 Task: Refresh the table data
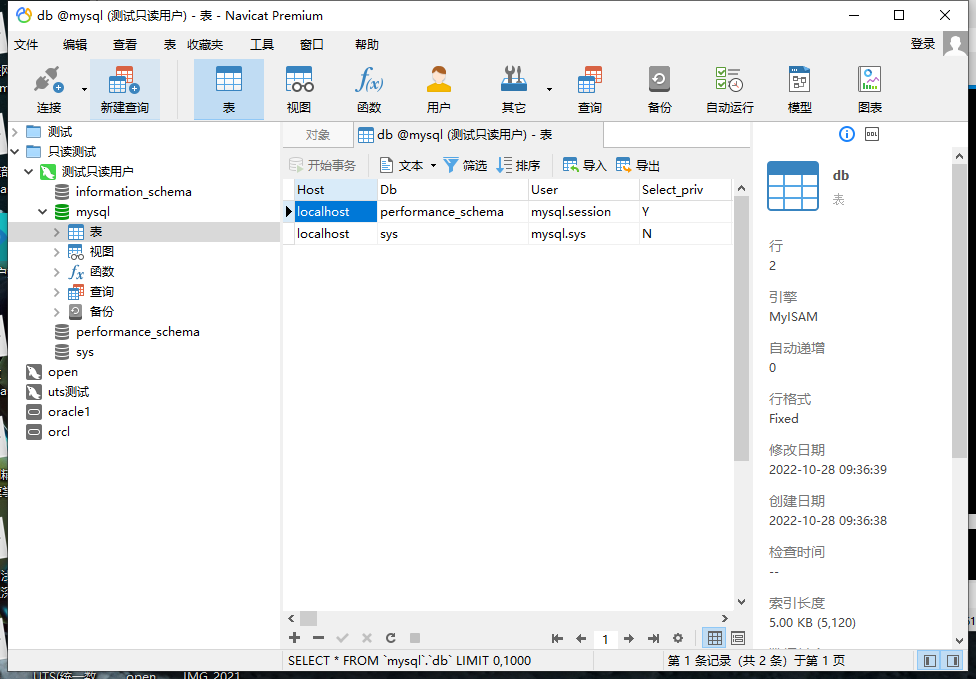[390, 638]
